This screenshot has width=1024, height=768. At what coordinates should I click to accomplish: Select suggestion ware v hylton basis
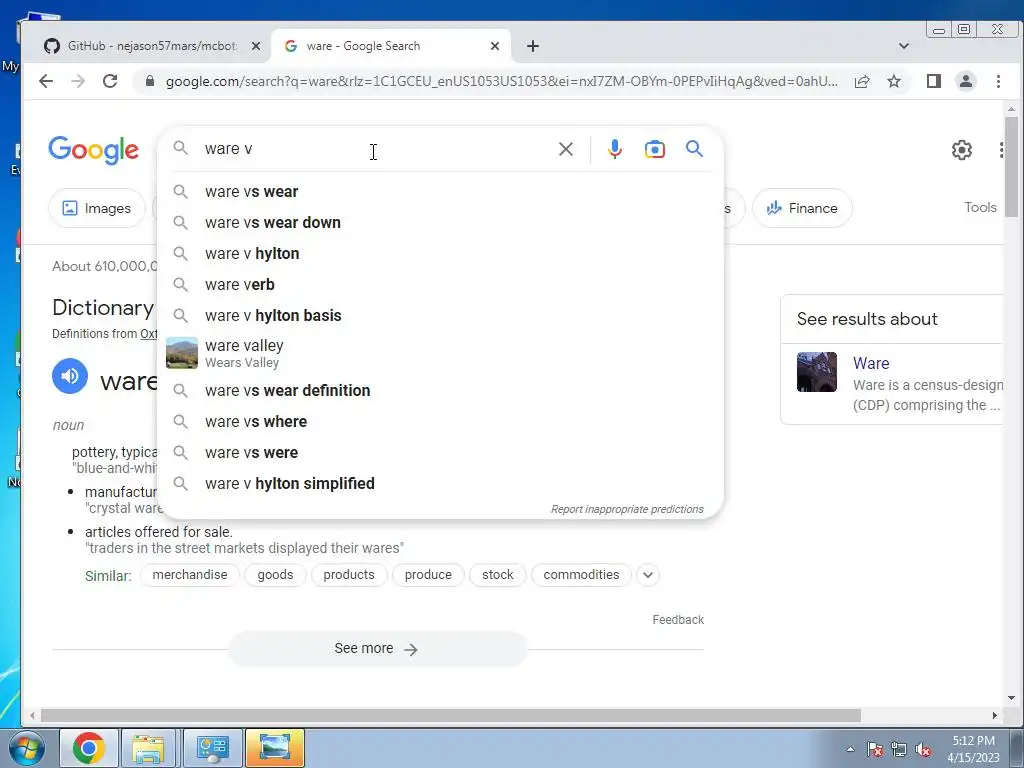pyautogui.click(x=441, y=315)
